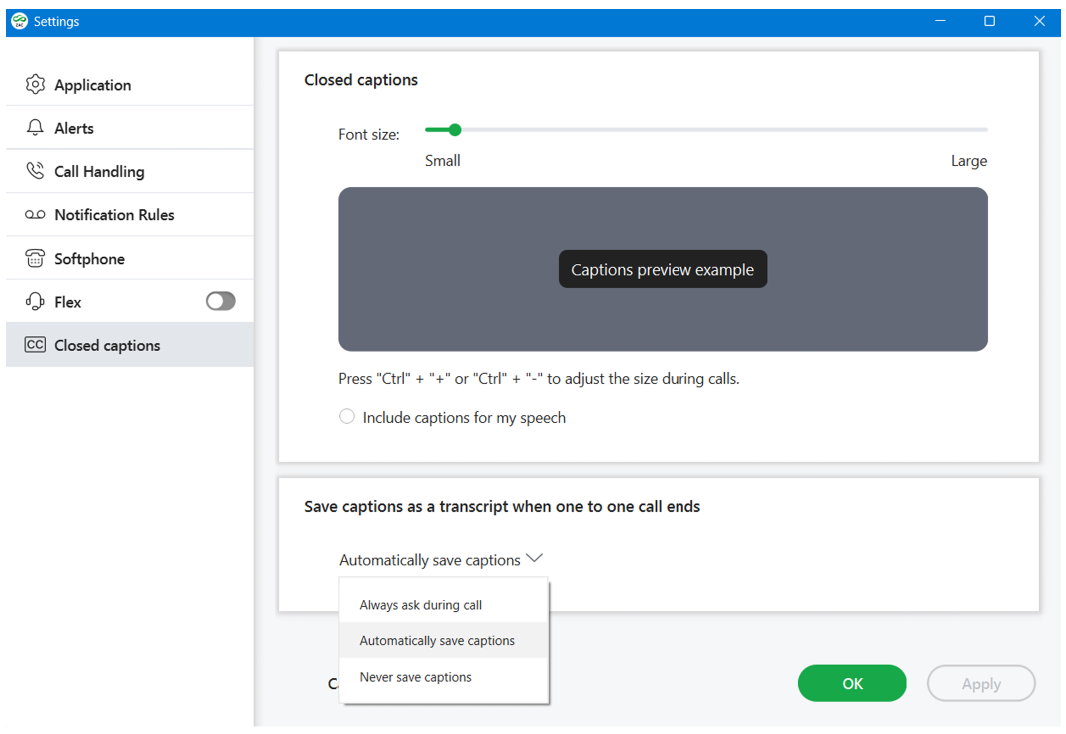Open Notification Rules section
The width and height of the screenshot is (1066, 734).
click(x=130, y=215)
